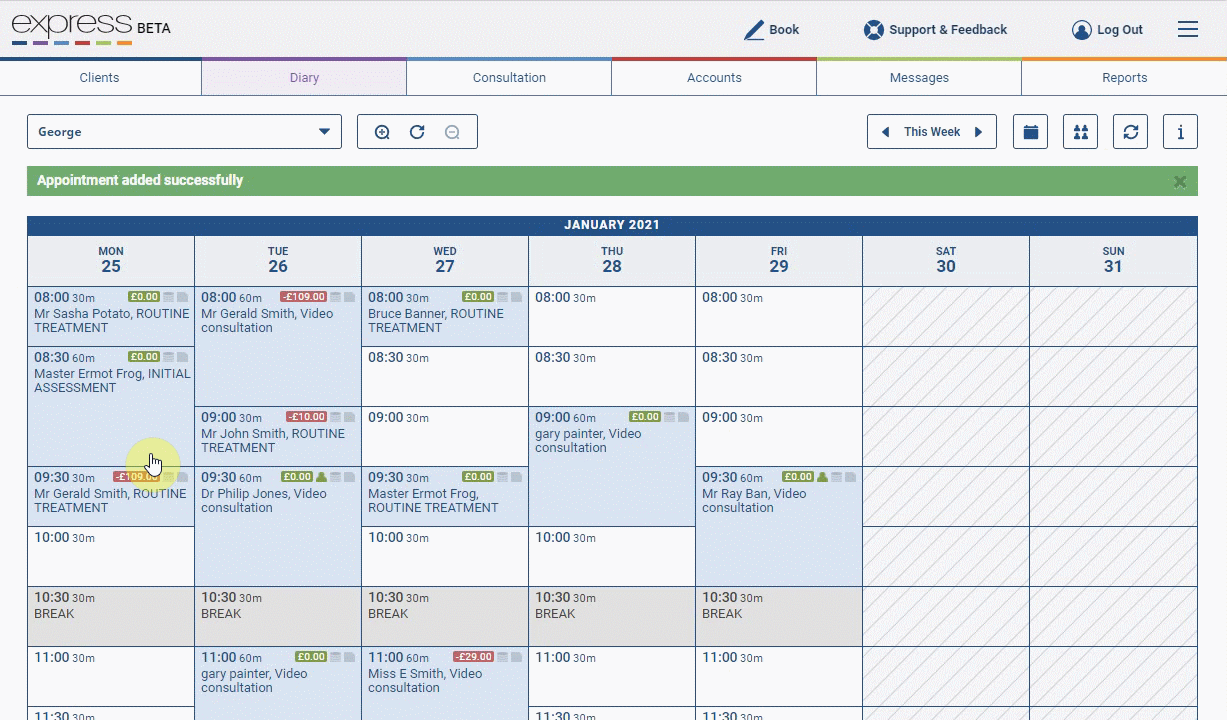Screen dimensions: 1227x720
Task: Click notes icon on Tuesday Gerald Smith appointment
Action: tap(336, 297)
